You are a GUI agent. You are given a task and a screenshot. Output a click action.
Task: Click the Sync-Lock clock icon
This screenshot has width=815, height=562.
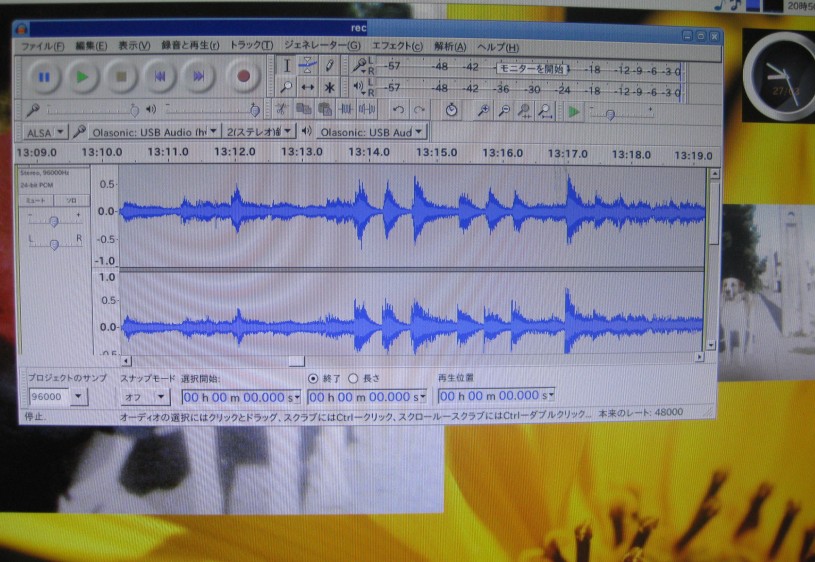[451, 110]
